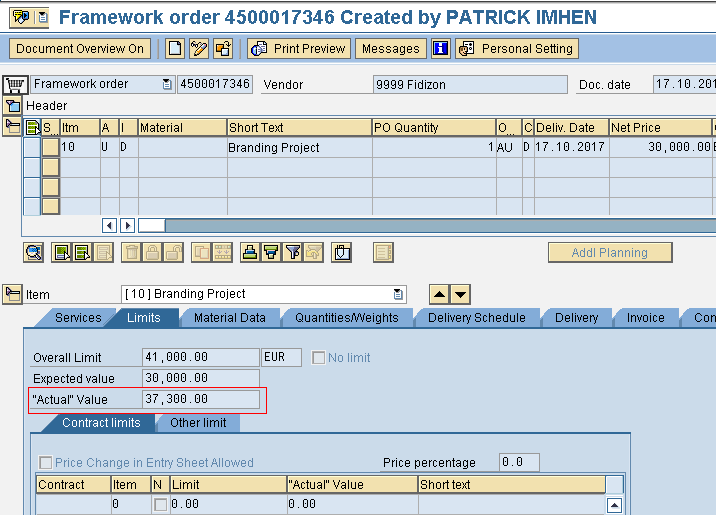Click the Branding Project short text cell
The height and width of the screenshot is (515, 716).
pyautogui.click(x=300, y=147)
